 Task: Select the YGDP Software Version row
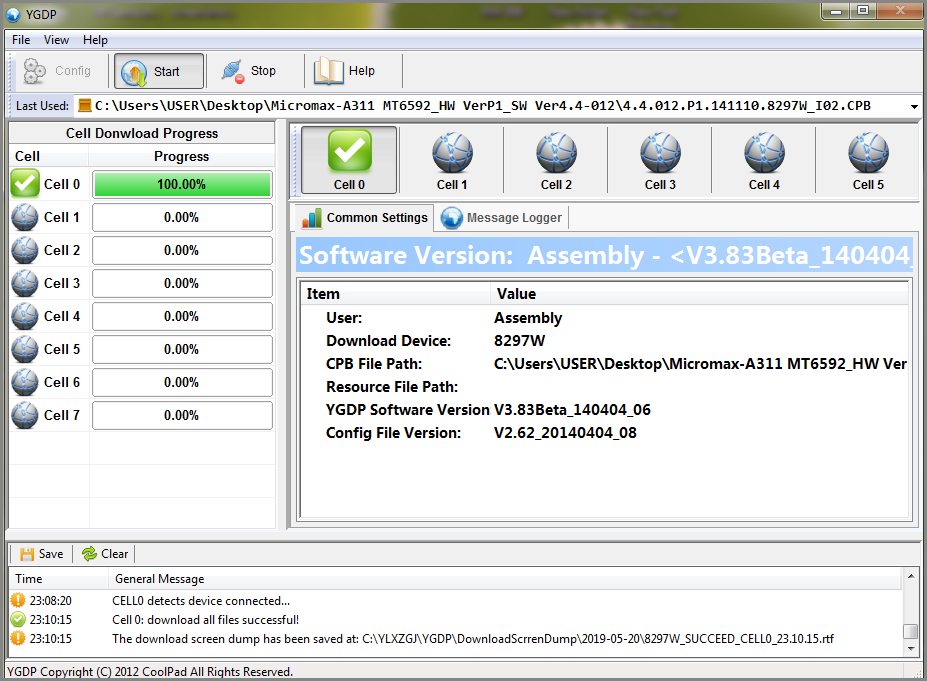pos(604,410)
